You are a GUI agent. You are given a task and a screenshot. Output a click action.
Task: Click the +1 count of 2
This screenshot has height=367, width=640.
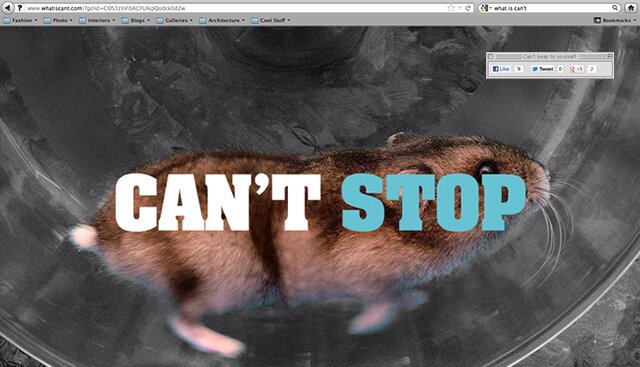coord(591,69)
